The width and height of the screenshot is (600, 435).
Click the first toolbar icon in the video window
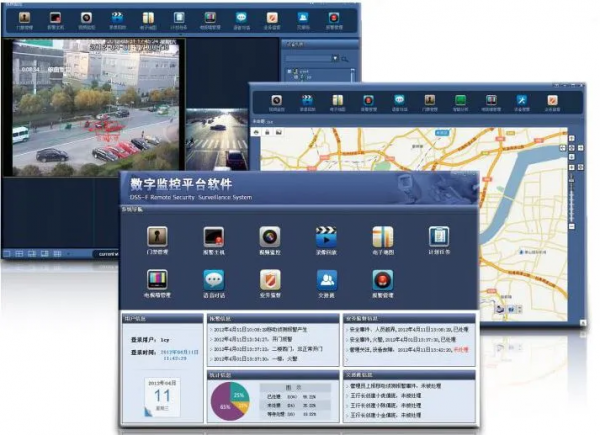pyautogui.click(x=22, y=18)
